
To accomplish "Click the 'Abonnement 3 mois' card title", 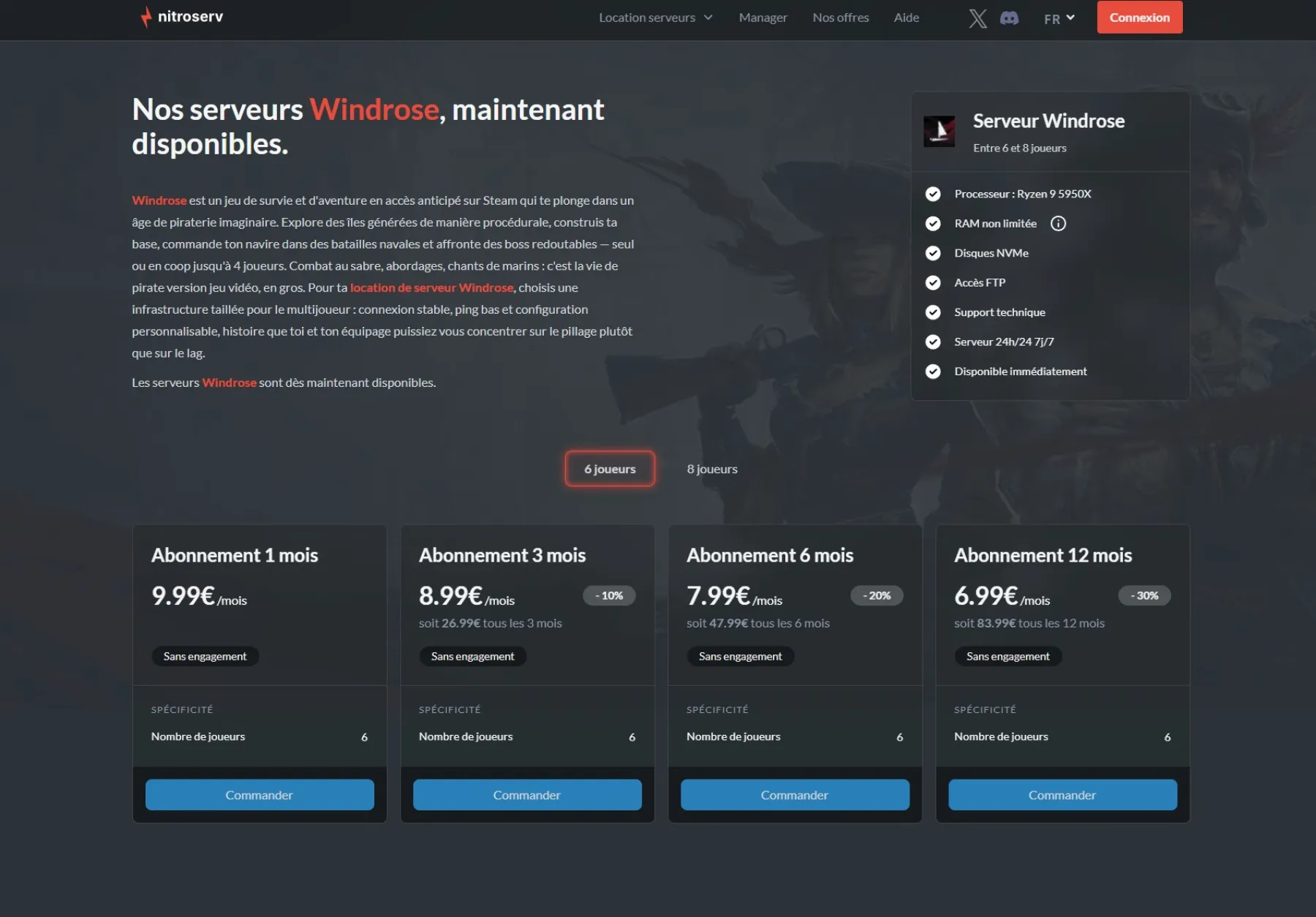I will (502, 555).
